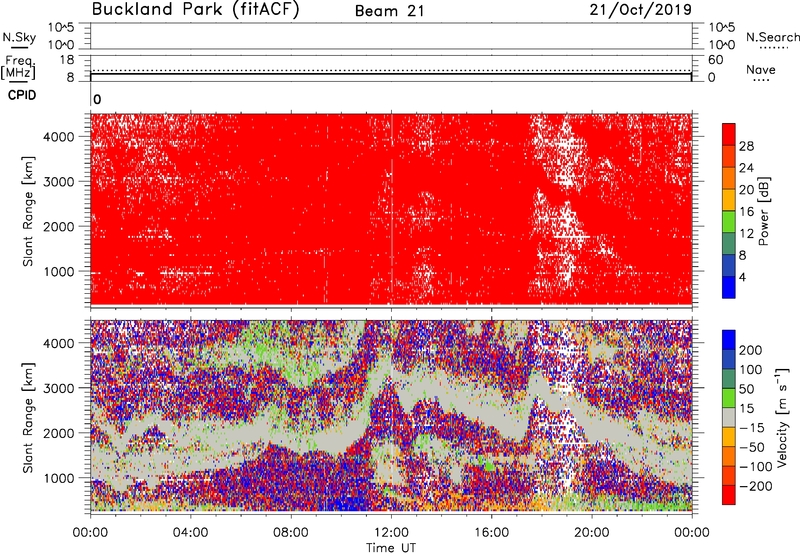The image size is (800, 554).
Task: Click the 'N.Sky' legend label
Action: pos(19,37)
